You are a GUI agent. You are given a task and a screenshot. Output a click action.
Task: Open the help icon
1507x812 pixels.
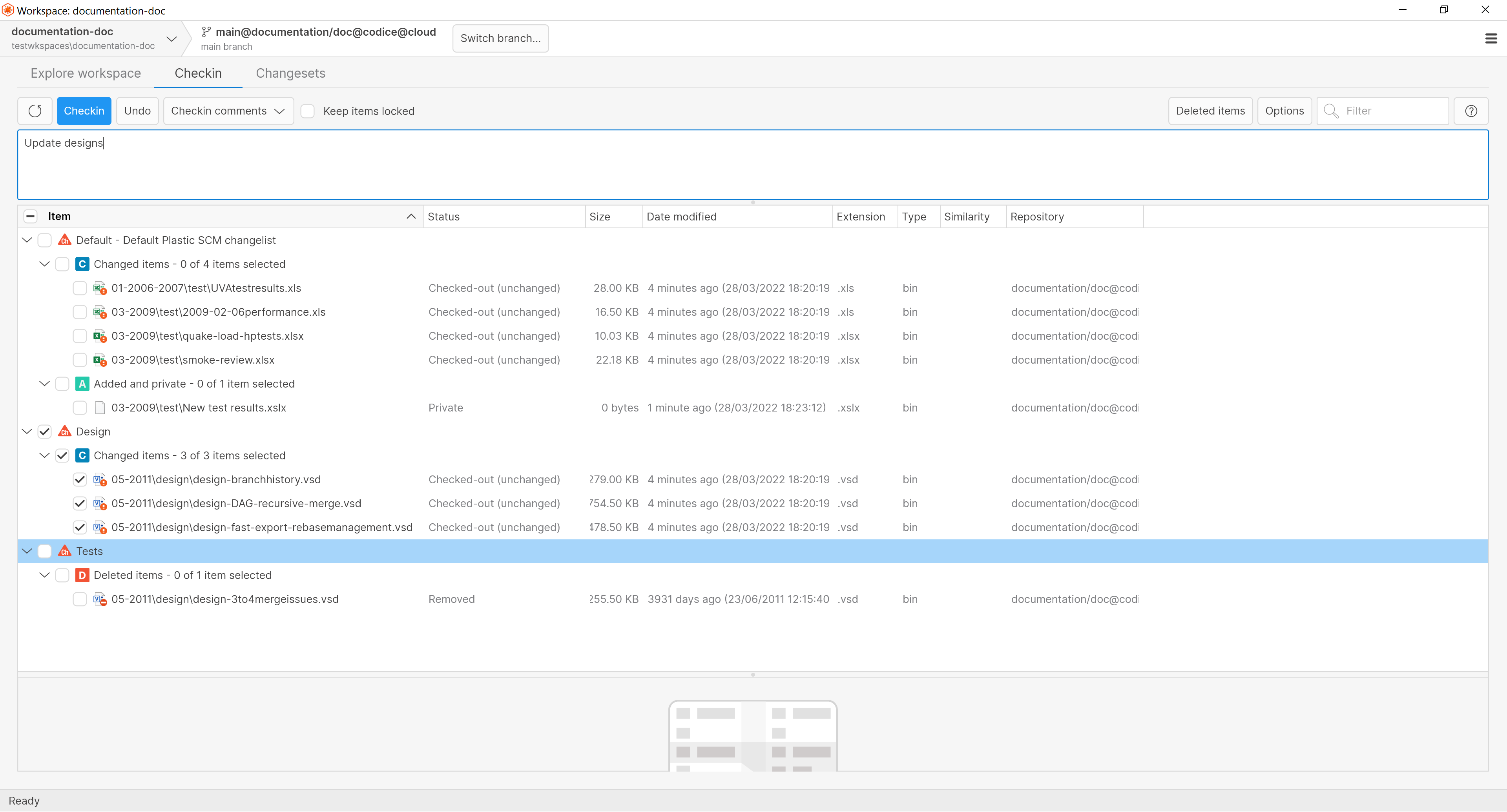point(1471,111)
